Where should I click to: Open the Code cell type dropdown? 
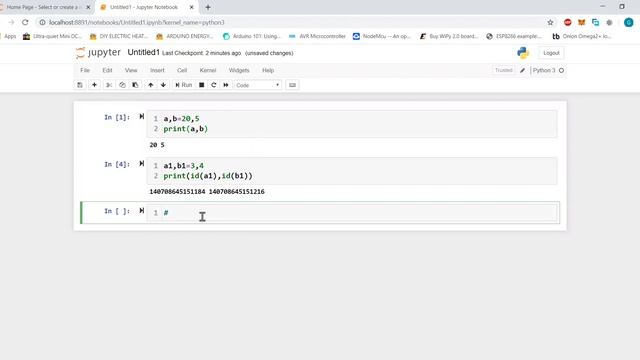click(258, 85)
